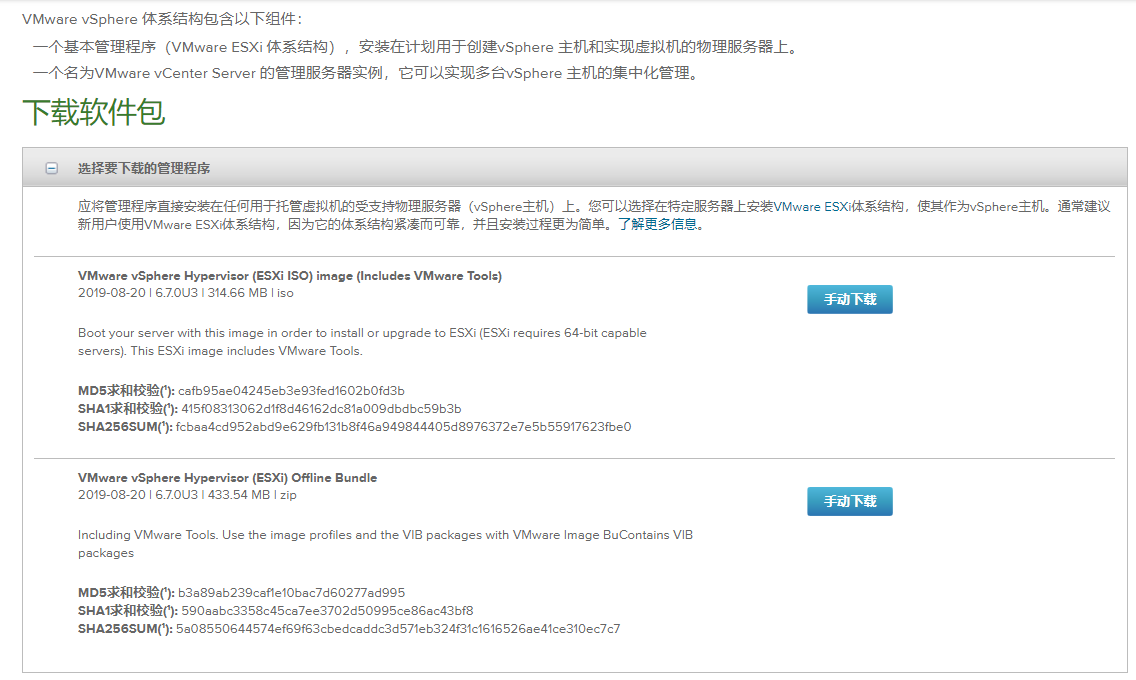Click the Offline Bundle info line showing 433.54 MB
Screen dimensions: 1136x680
click(x=187, y=495)
